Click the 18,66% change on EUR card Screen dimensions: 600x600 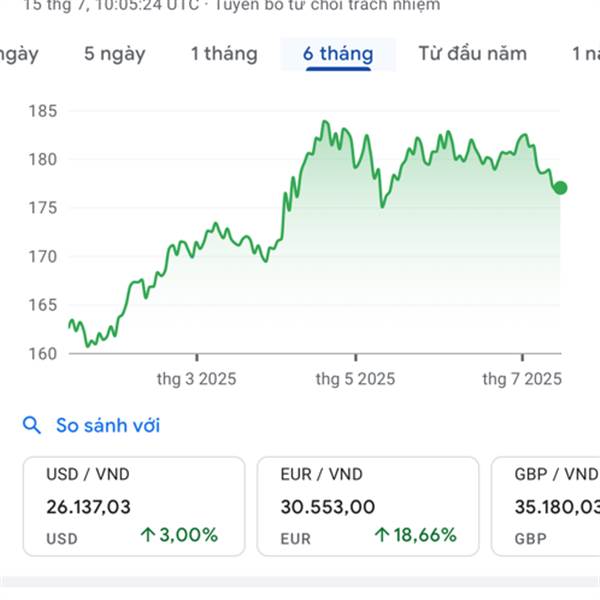coord(425,535)
